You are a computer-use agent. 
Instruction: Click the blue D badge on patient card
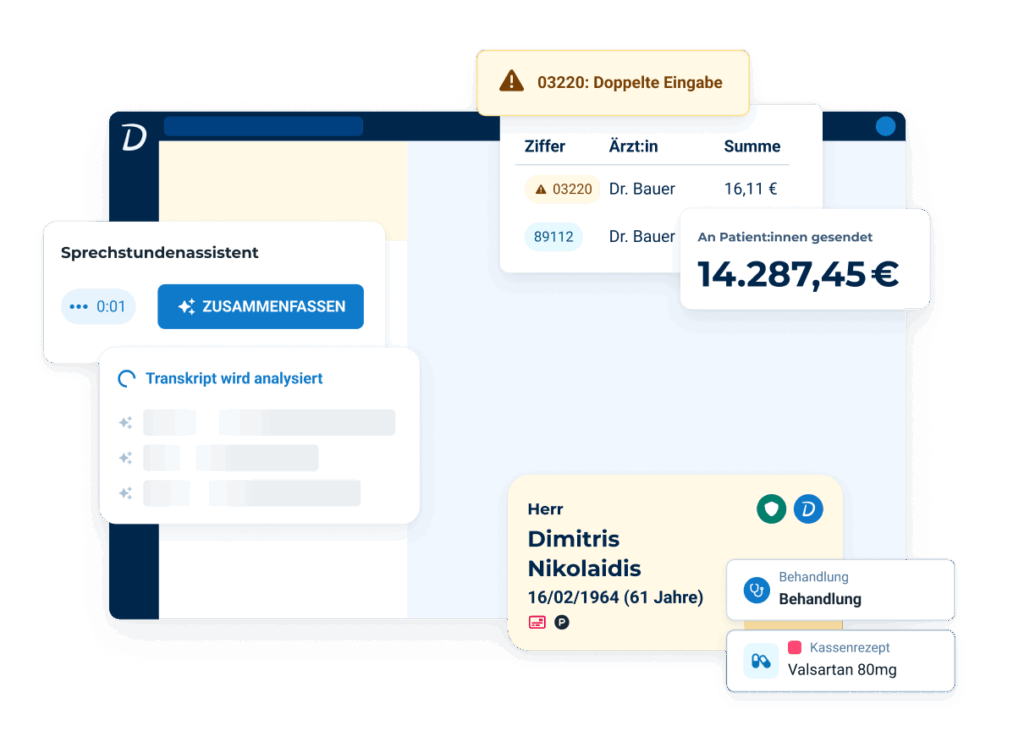(x=808, y=509)
